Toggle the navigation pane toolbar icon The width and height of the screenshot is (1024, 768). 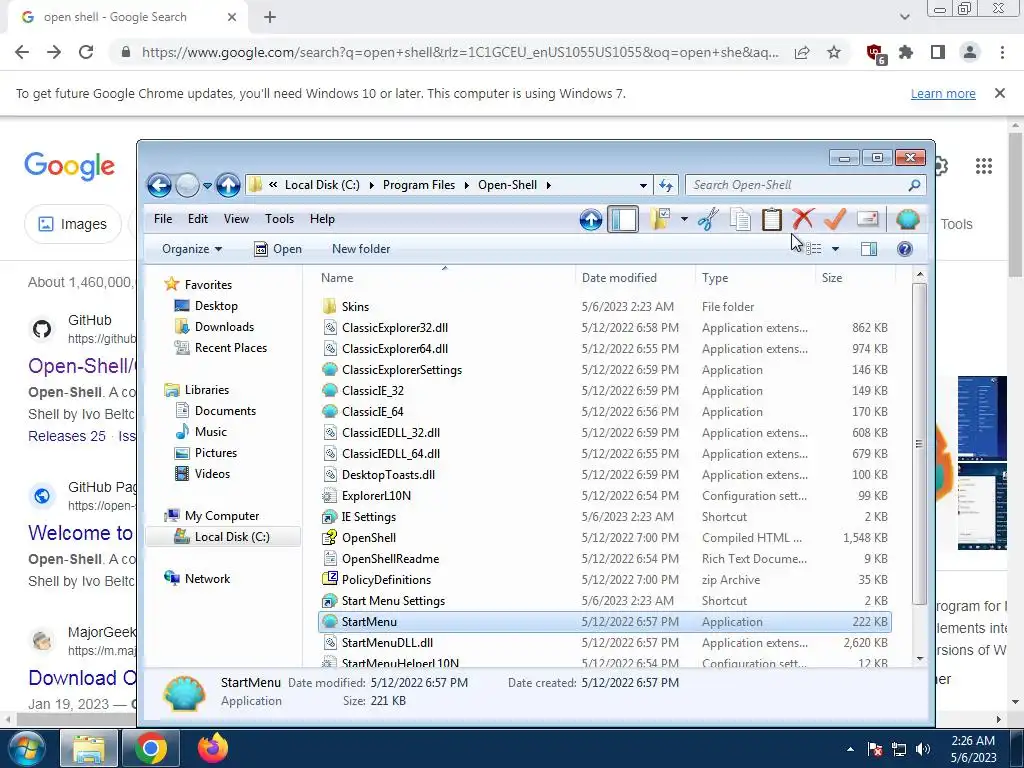click(623, 219)
